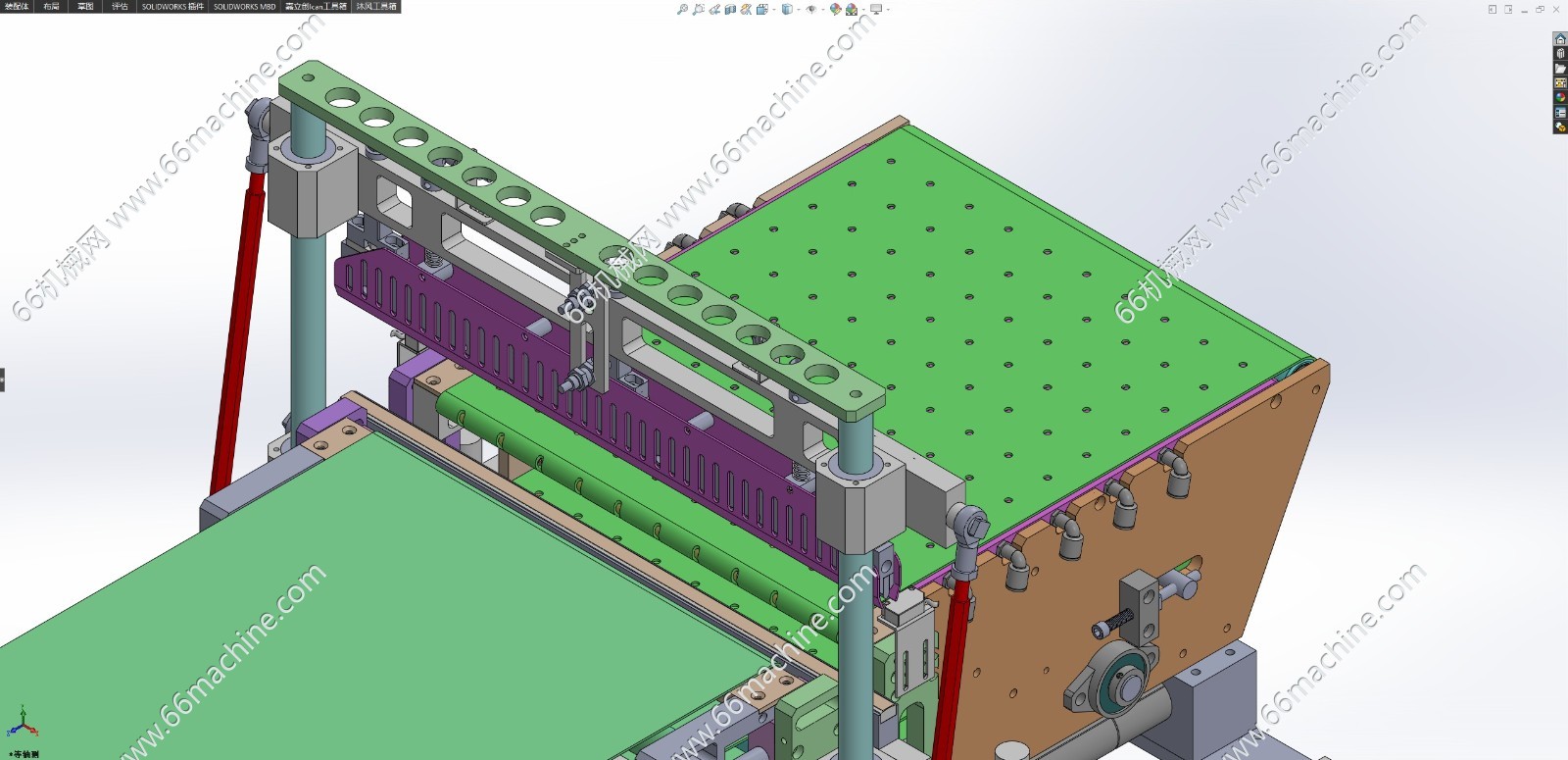Viewport: 1568px width, 760px height.
Task: Click the Edit Appearance color ball icon
Action: (835, 9)
